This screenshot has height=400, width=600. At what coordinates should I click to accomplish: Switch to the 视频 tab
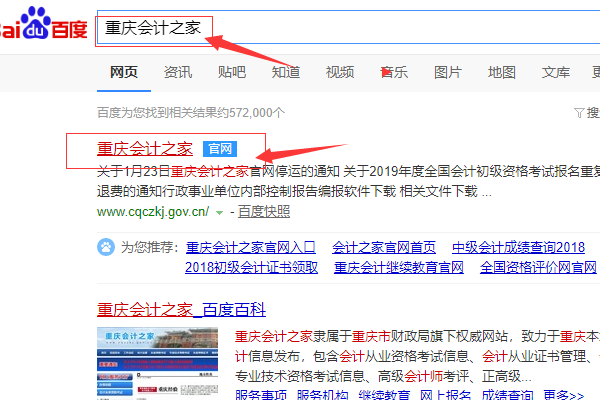(340, 72)
